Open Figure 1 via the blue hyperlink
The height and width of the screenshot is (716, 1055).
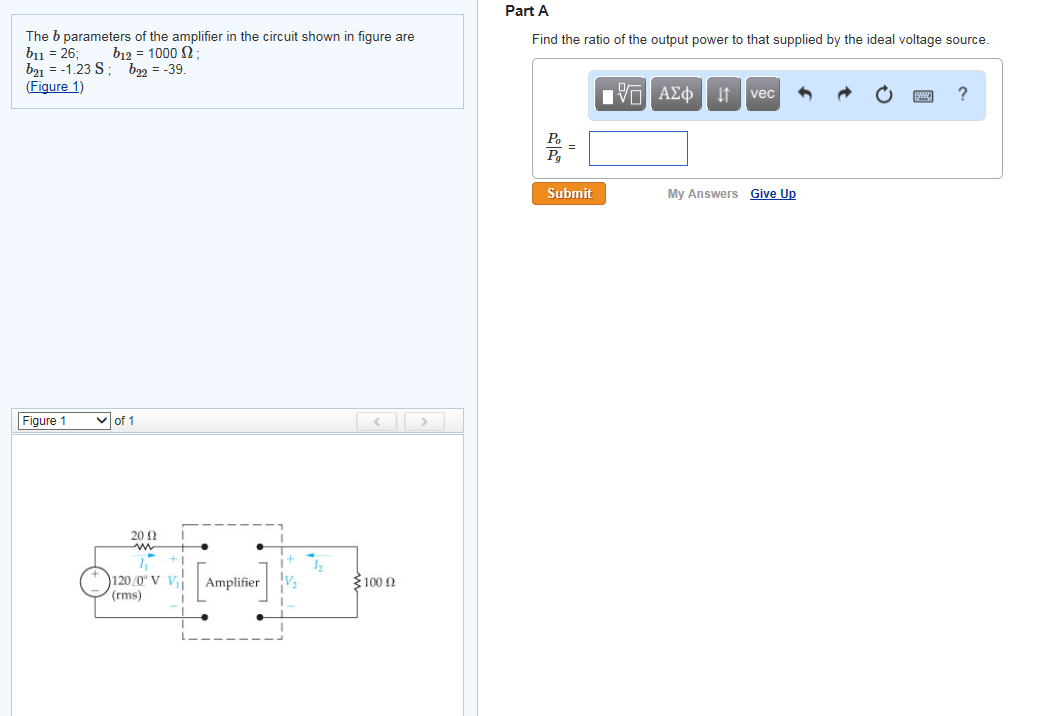[53, 85]
